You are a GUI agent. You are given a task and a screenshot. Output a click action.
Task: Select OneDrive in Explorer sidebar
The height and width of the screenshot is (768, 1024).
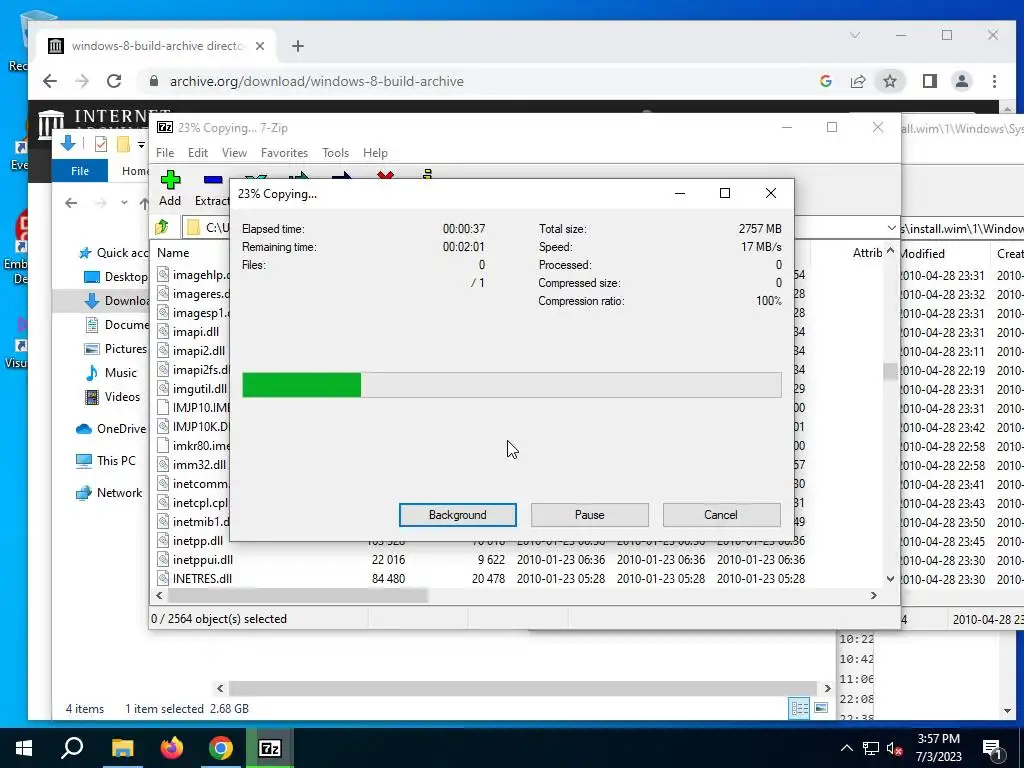pyautogui.click(x=111, y=429)
